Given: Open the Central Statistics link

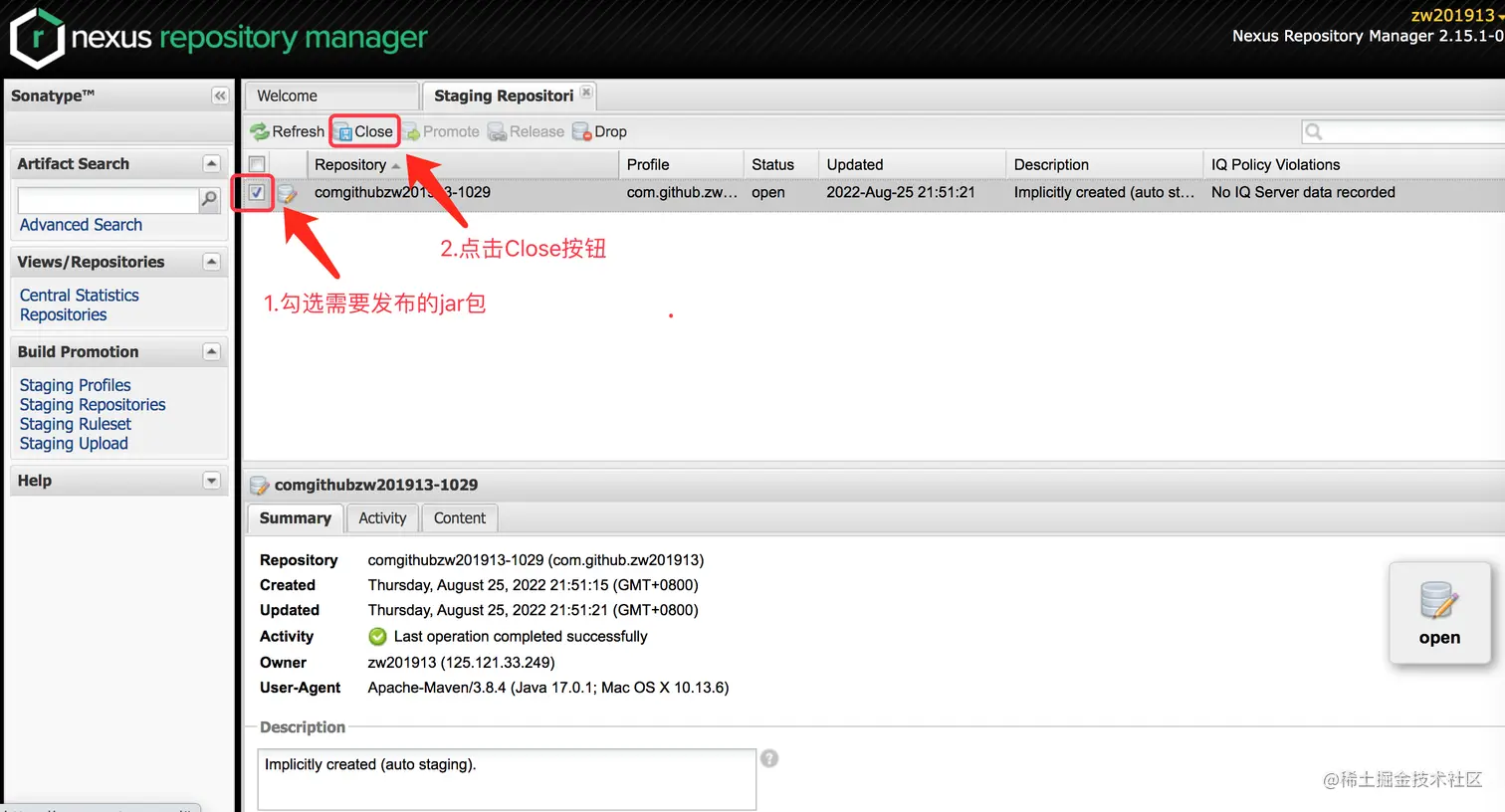Looking at the screenshot, I should (80, 296).
